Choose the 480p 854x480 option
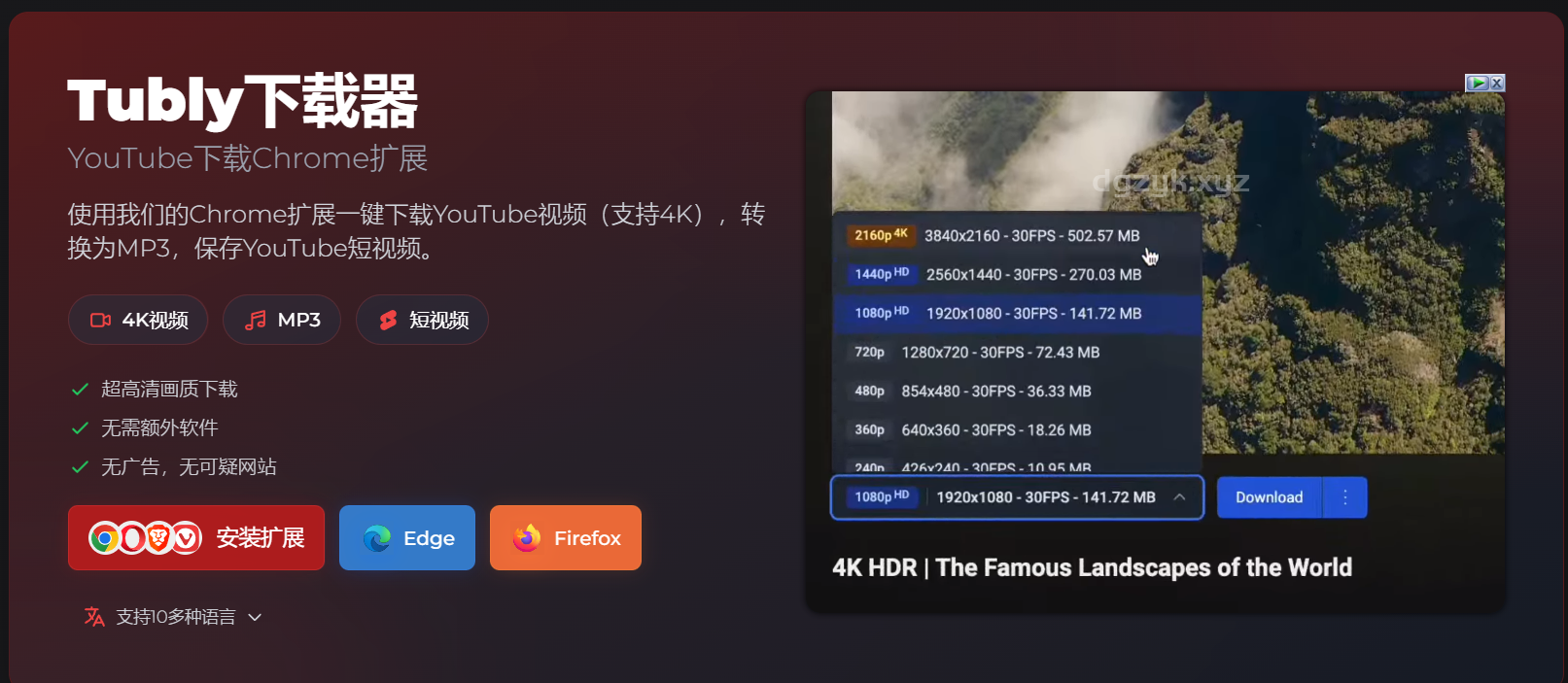 click(x=1018, y=391)
